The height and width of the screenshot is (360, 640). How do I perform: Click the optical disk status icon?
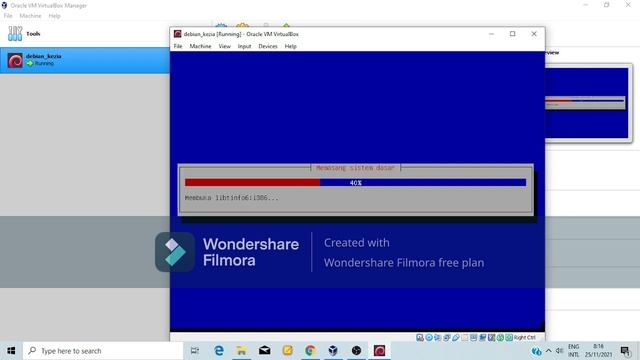pyautogui.click(x=429, y=338)
